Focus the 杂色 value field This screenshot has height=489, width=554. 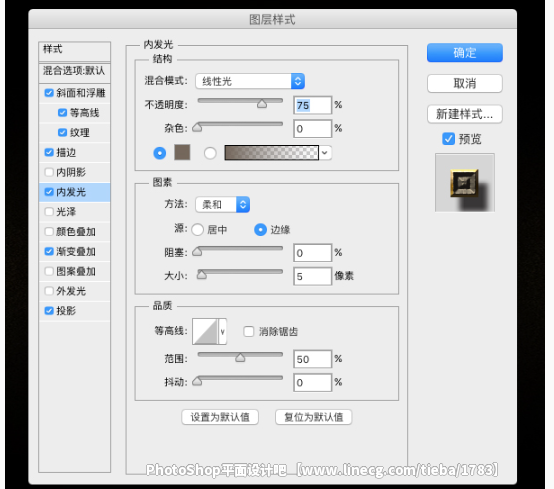tap(312, 129)
